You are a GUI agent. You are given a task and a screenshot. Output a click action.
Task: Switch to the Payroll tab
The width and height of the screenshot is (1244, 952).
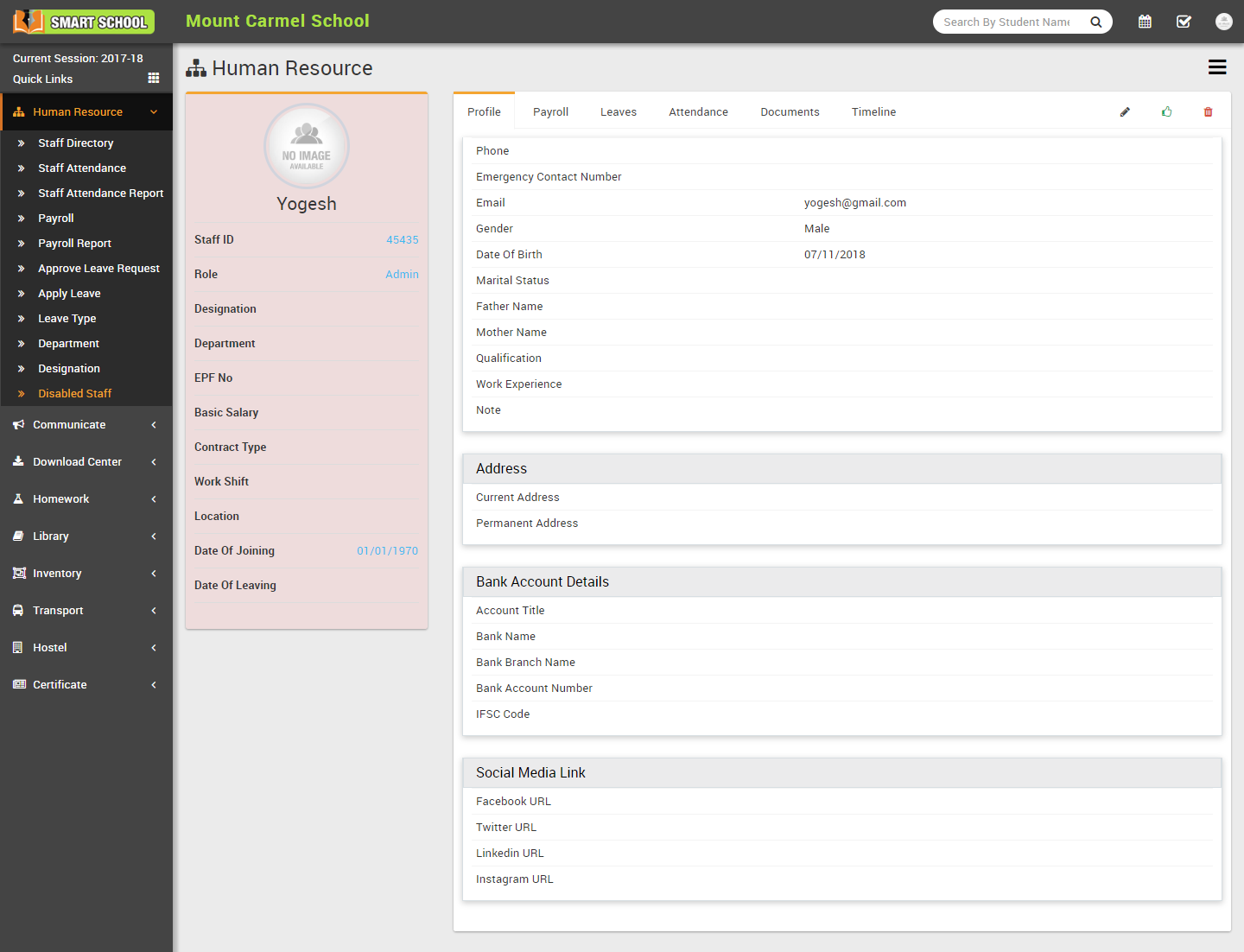click(550, 112)
